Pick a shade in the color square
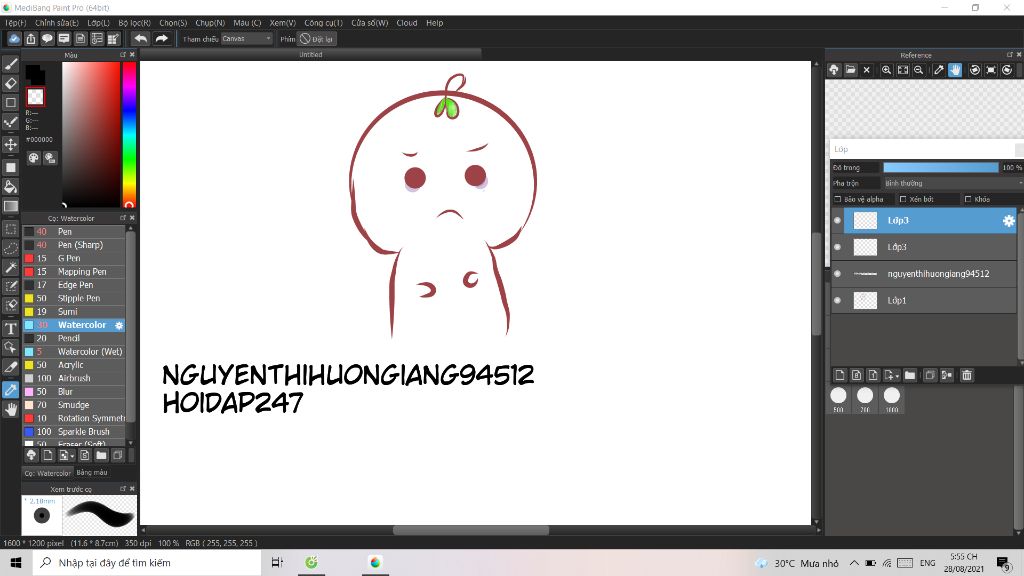The width and height of the screenshot is (1024, 576). [x=91, y=135]
